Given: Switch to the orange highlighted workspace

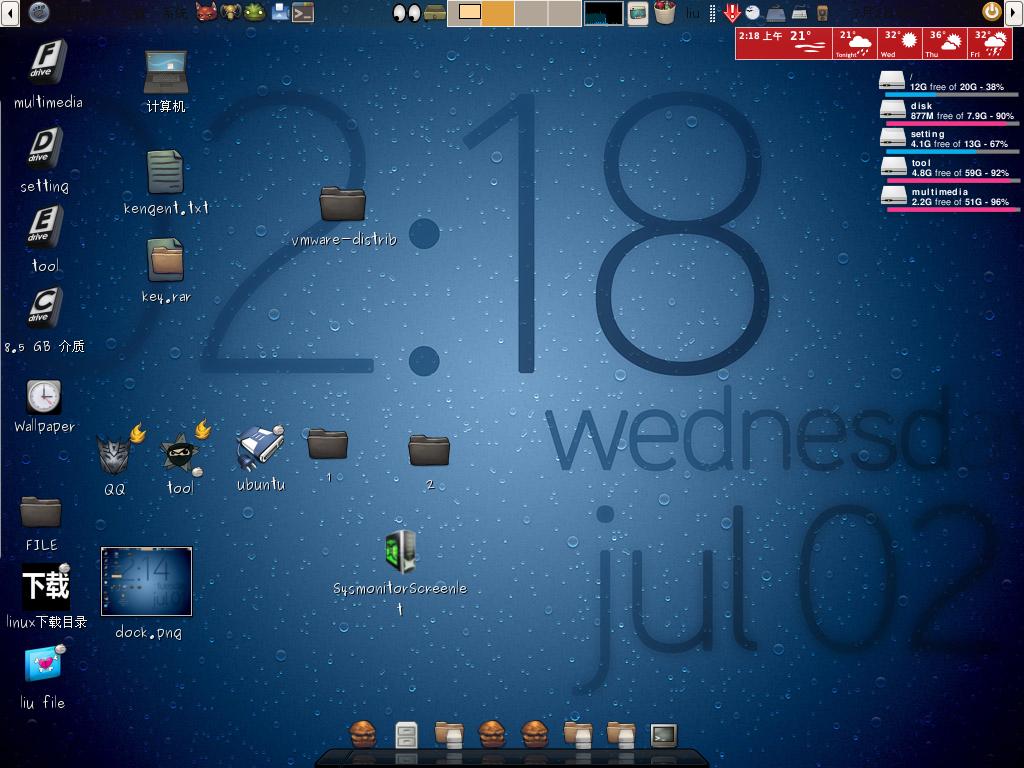Looking at the screenshot, I should tap(498, 12).
